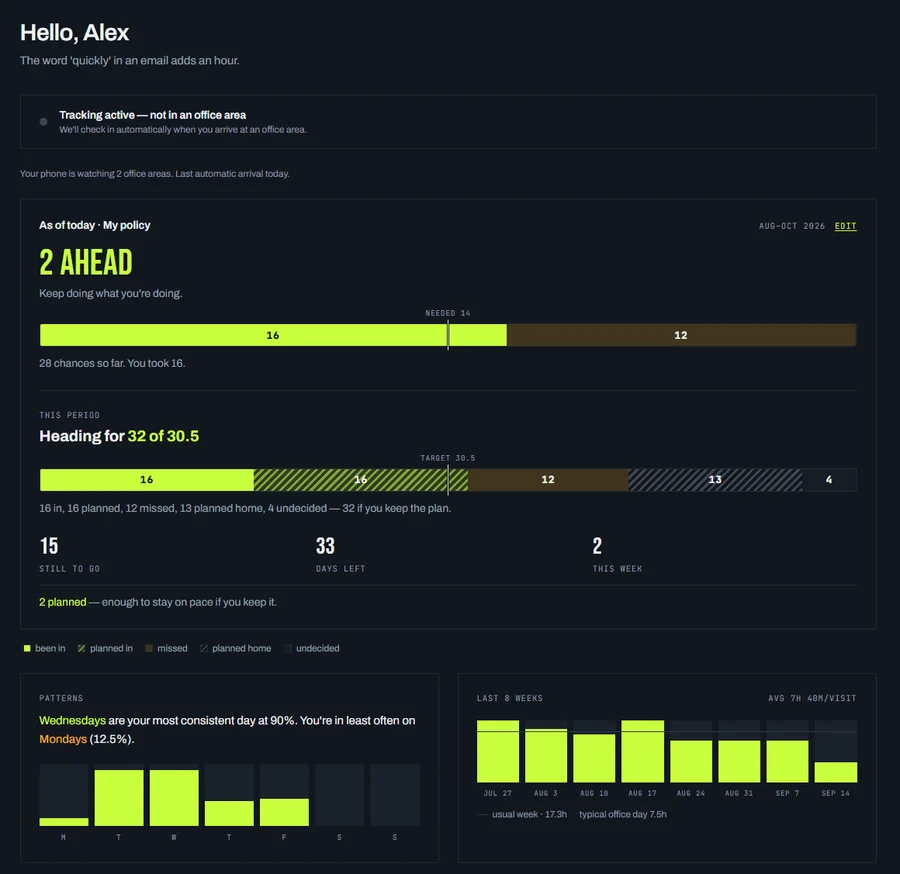Click the '15 STILL TO GO' stat
This screenshot has width=900, height=874.
point(69,555)
